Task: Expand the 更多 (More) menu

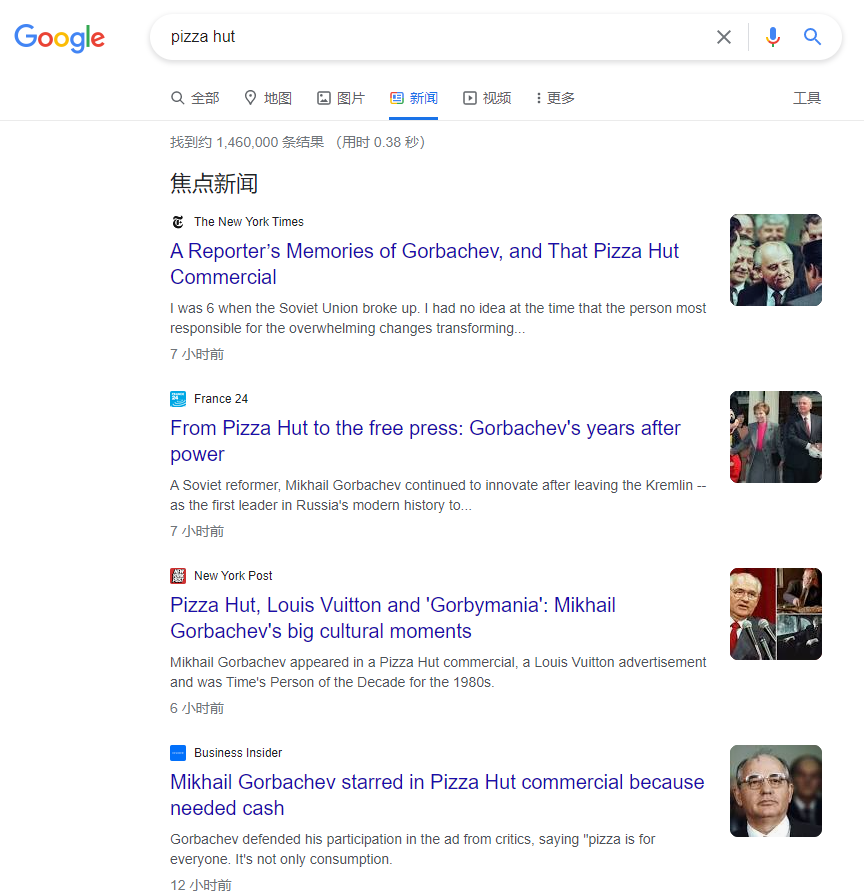Action: click(x=555, y=98)
